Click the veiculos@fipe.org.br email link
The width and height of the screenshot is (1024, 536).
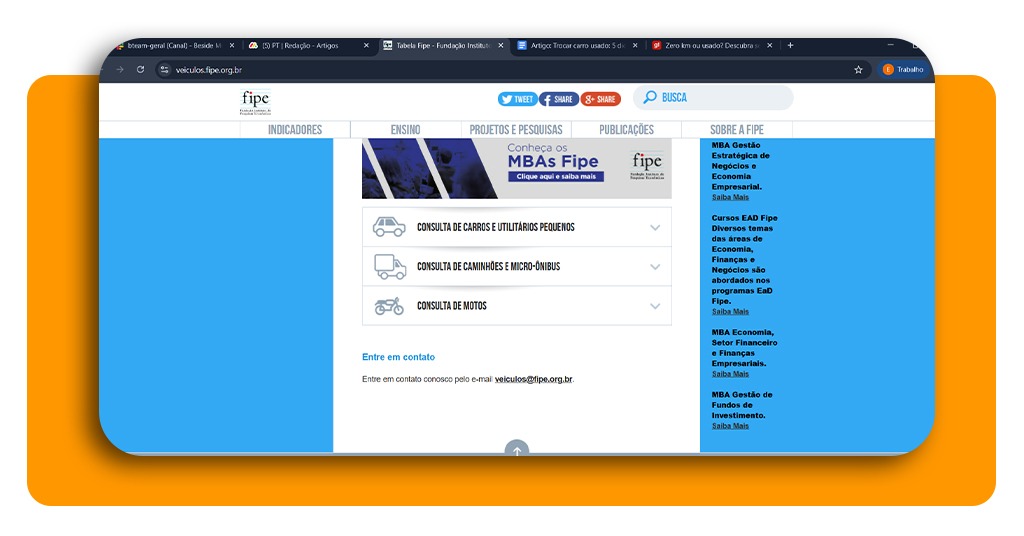534,380
